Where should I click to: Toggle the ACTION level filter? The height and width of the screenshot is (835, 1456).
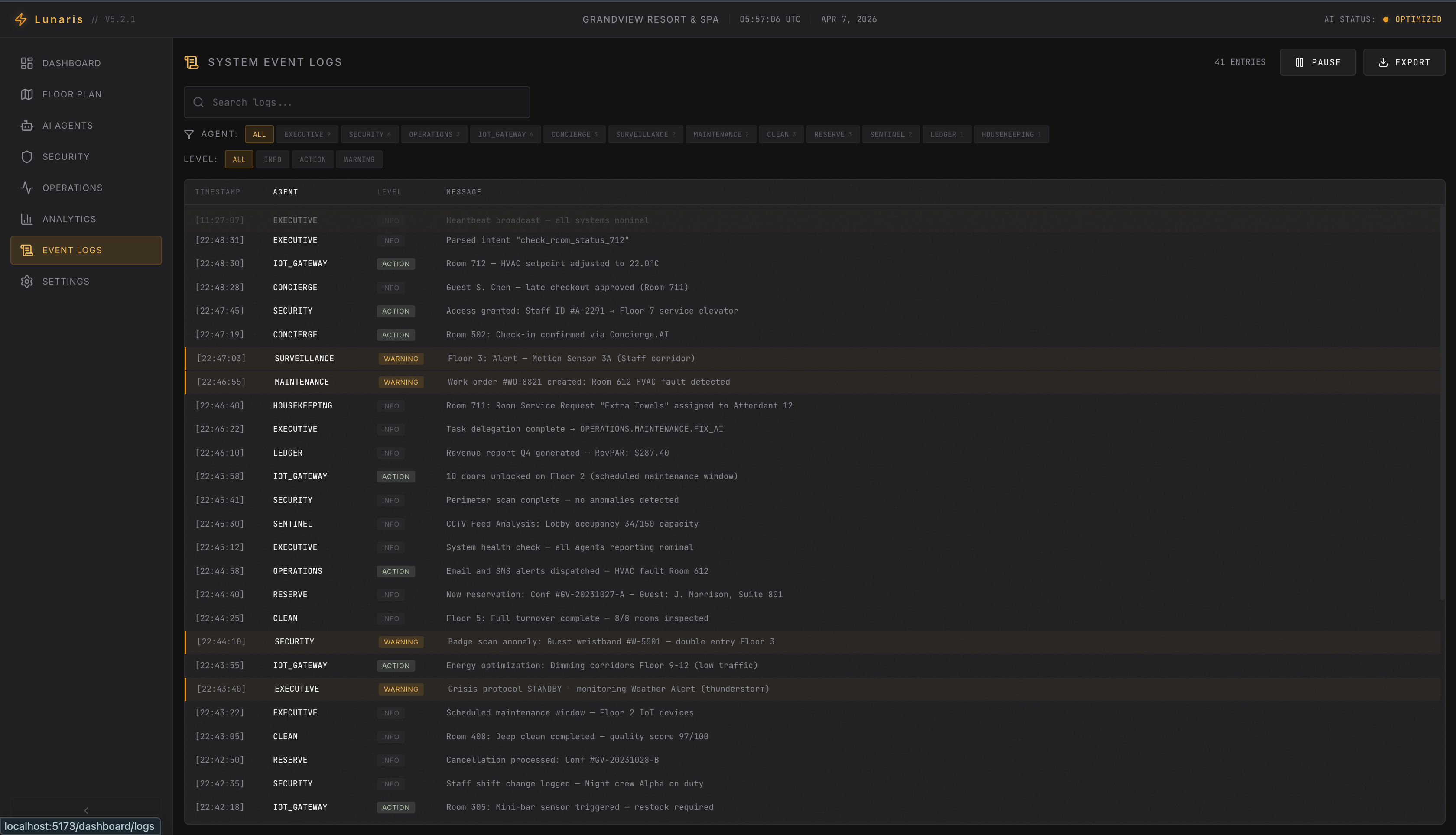pos(312,159)
